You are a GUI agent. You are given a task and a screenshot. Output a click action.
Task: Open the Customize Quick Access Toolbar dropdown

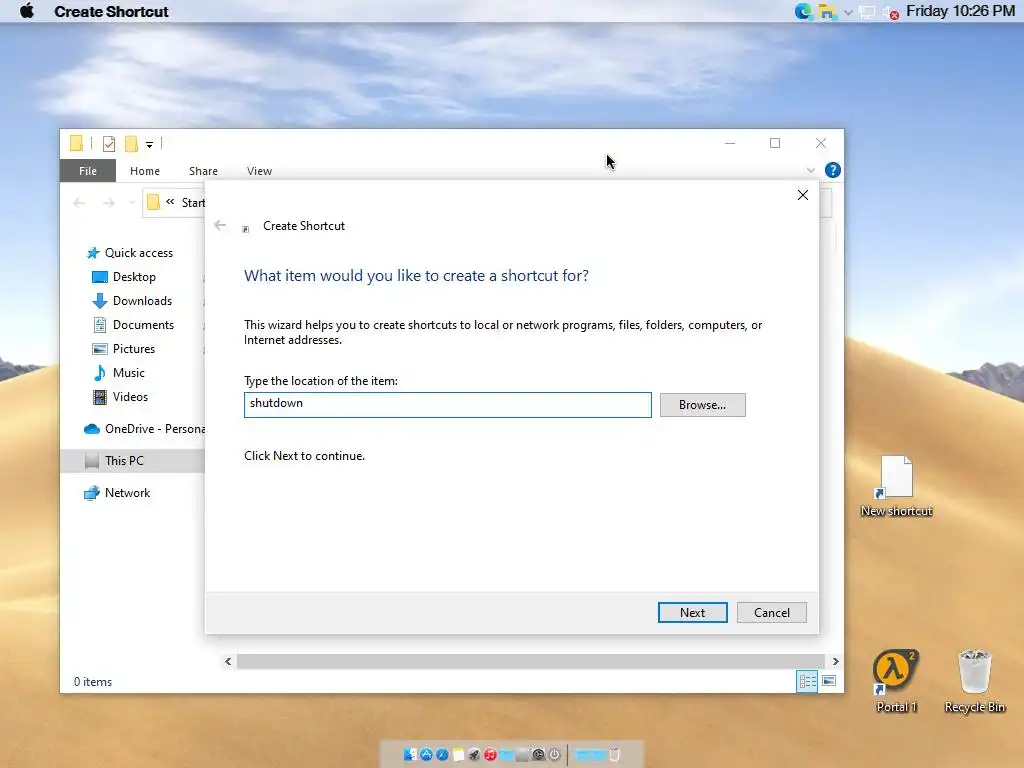[149, 144]
